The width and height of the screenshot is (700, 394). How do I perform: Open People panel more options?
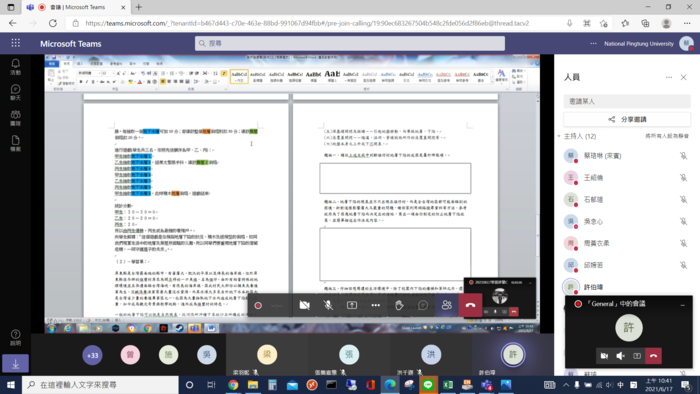[669, 77]
